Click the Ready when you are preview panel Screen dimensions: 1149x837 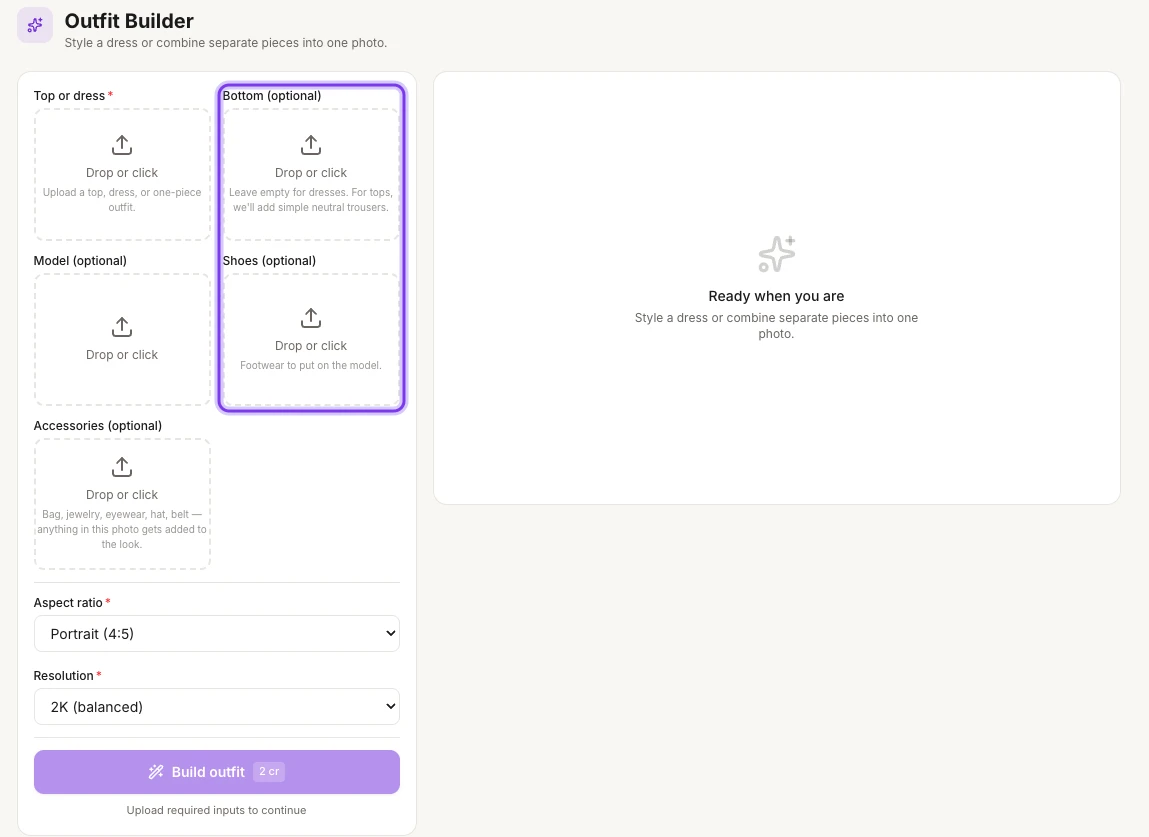tap(777, 288)
